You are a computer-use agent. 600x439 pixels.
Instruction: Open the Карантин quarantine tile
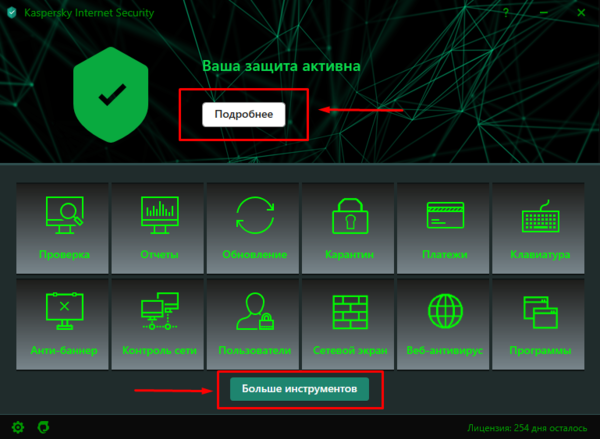348,228
